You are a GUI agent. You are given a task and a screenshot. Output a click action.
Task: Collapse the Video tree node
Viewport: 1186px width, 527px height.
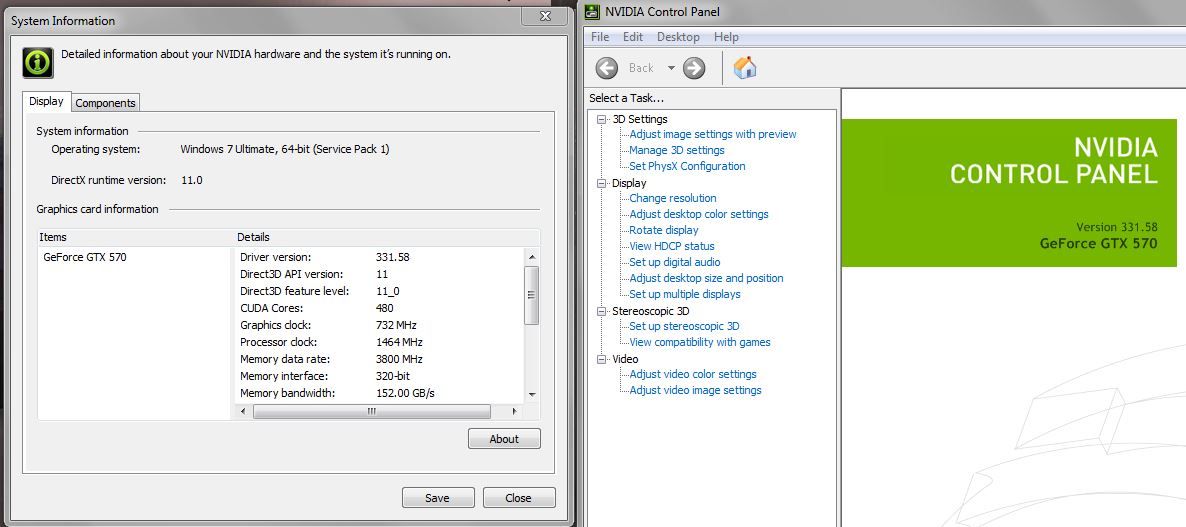click(x=602, y=359)
